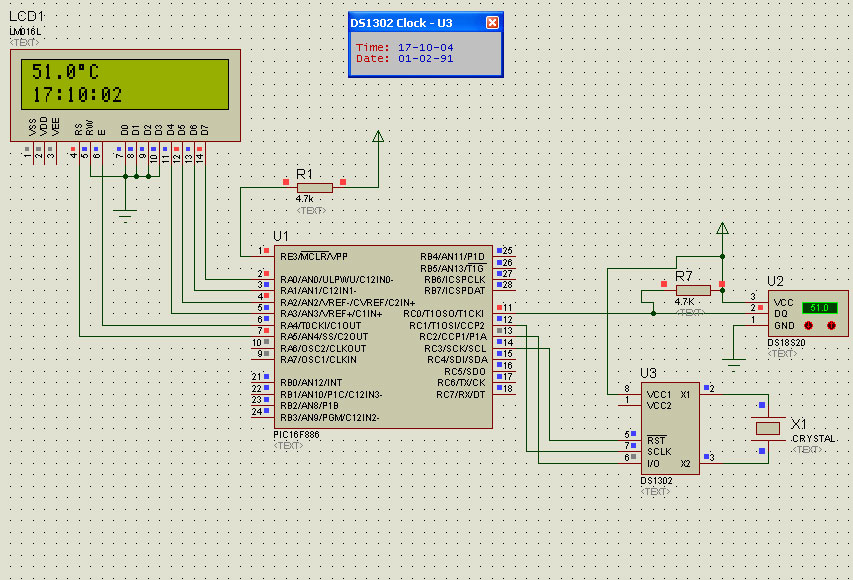Image resolution: width=853 pixels, height=580 pixels.
Task: Click the Time value in the clock popup
Action: (x=425, y=47)
